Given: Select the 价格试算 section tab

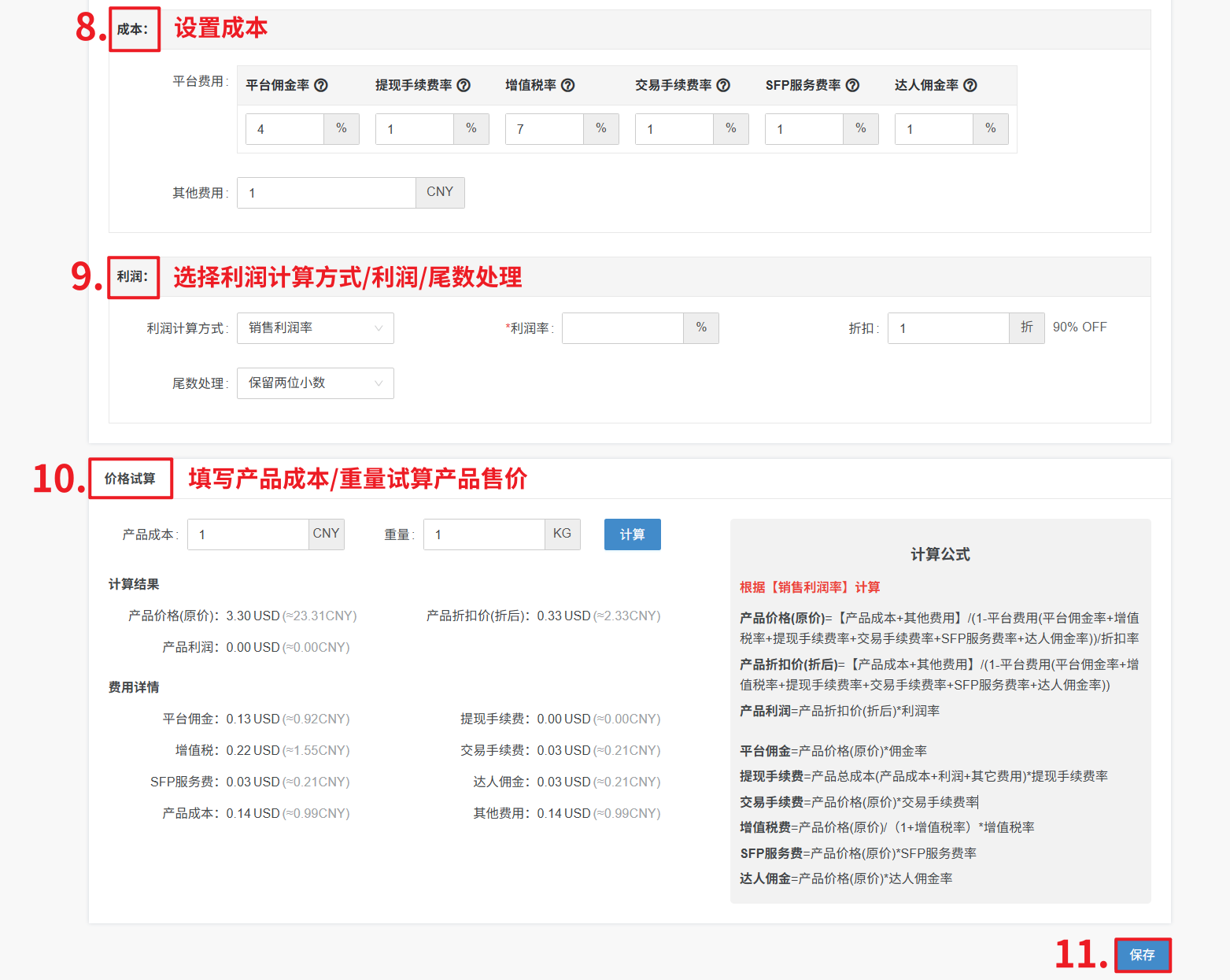Looking at the screenshot, I should pyautogui.click(x=131, y=479).
